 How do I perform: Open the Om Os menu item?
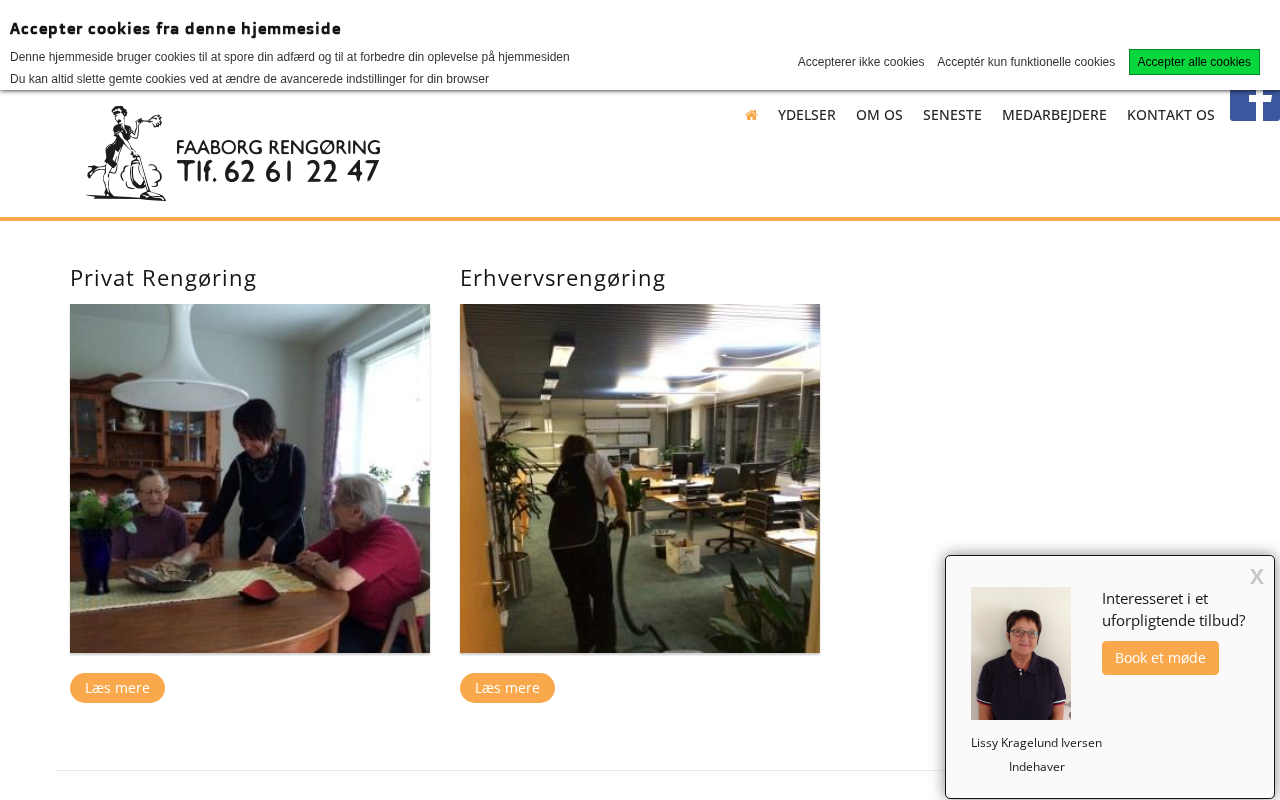click(879, 115)
